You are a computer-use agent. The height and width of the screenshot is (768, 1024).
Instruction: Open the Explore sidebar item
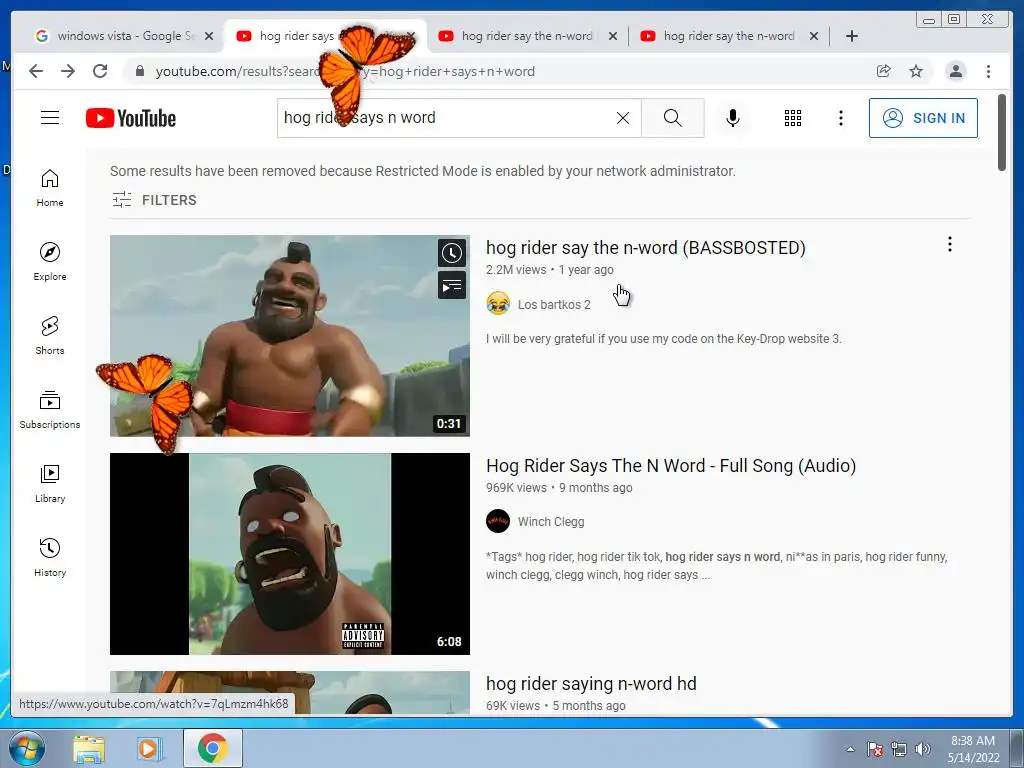point(50,262)
